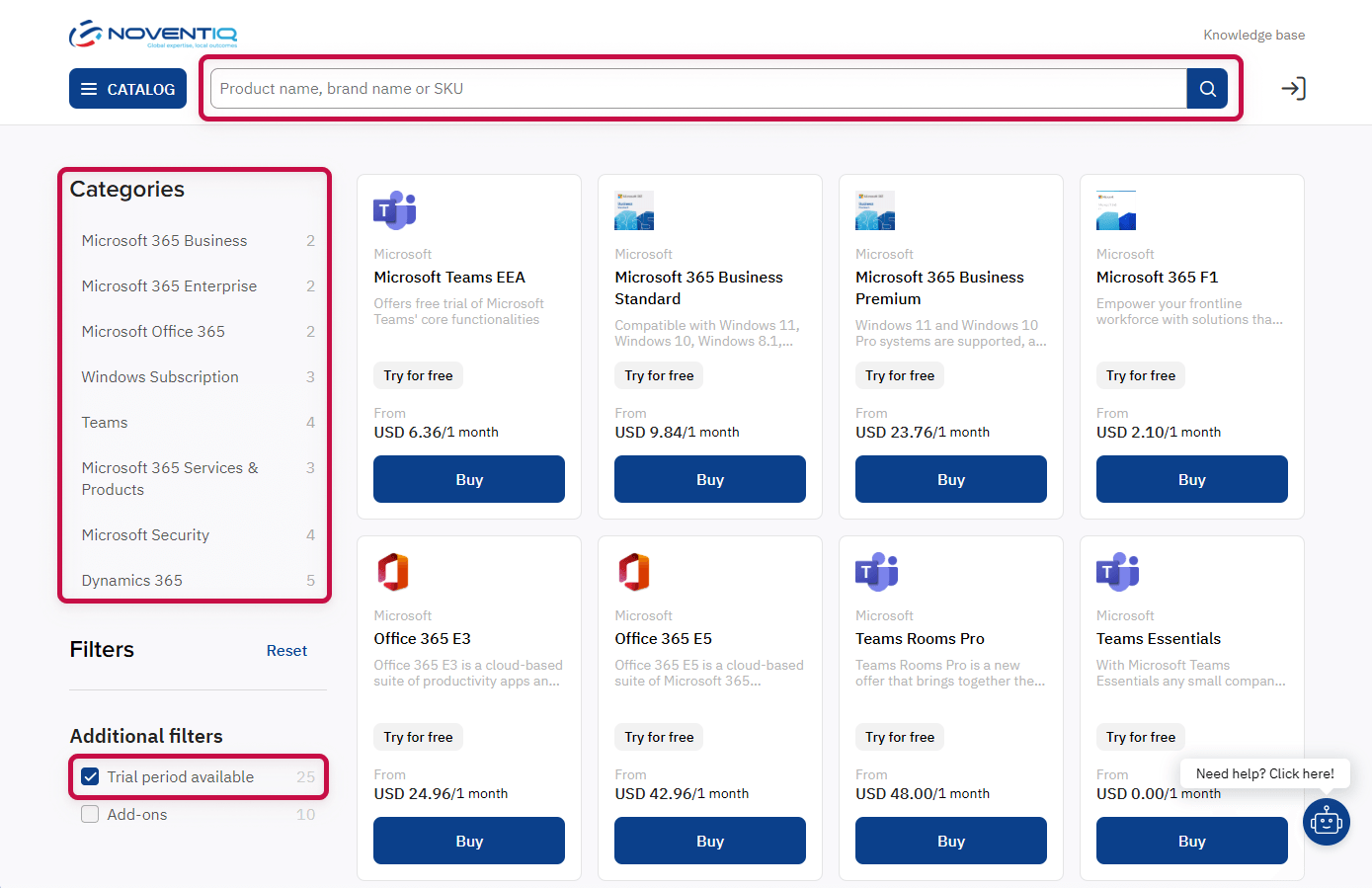Open the chatbot assistant icon
The width and height of the screenshot is (1372, 888).
pos(1327,821)
